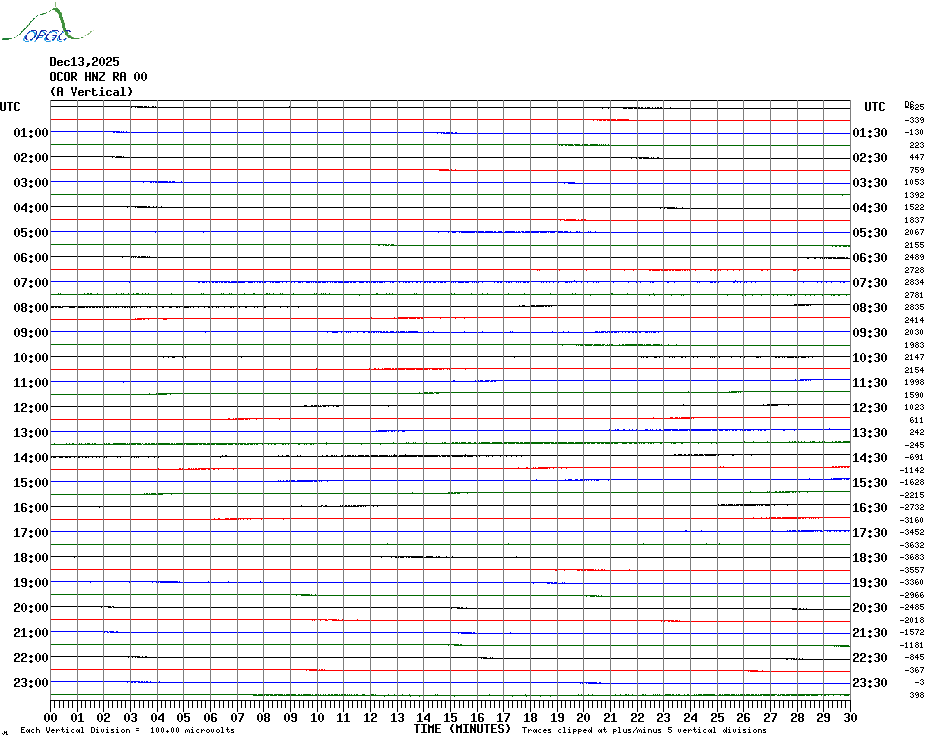The width and height of the screenshot is (930, 744).
Task: Click the offset value -367
Action: coord(914,670)
